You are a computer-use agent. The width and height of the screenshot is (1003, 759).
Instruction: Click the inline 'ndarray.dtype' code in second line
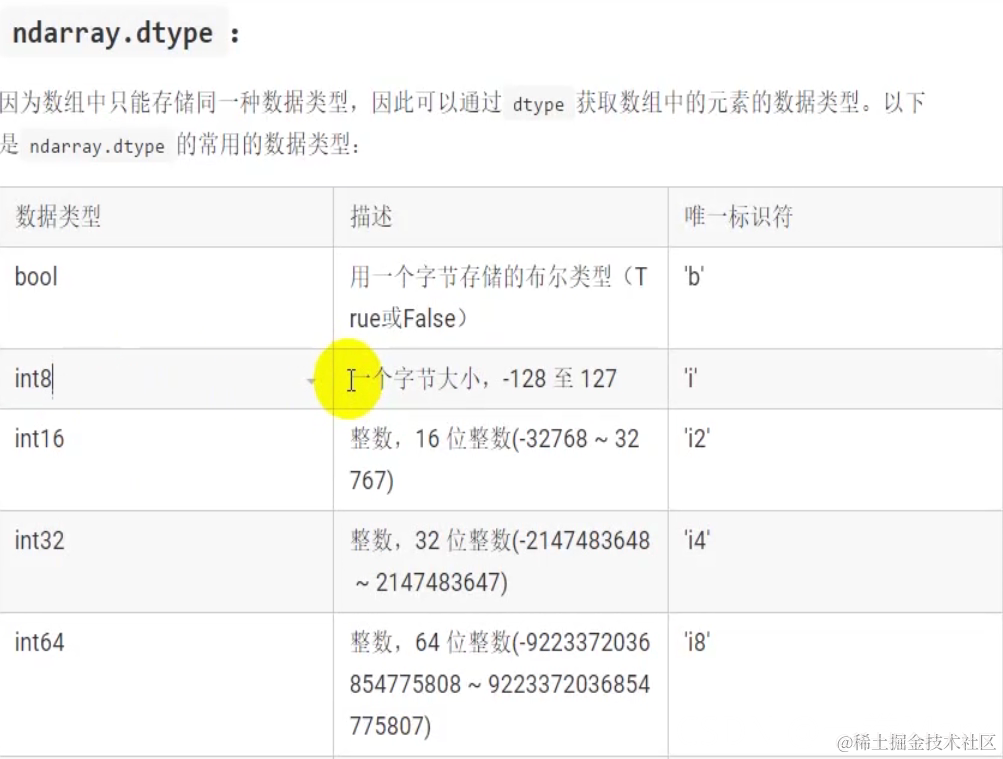click(97, 146)
